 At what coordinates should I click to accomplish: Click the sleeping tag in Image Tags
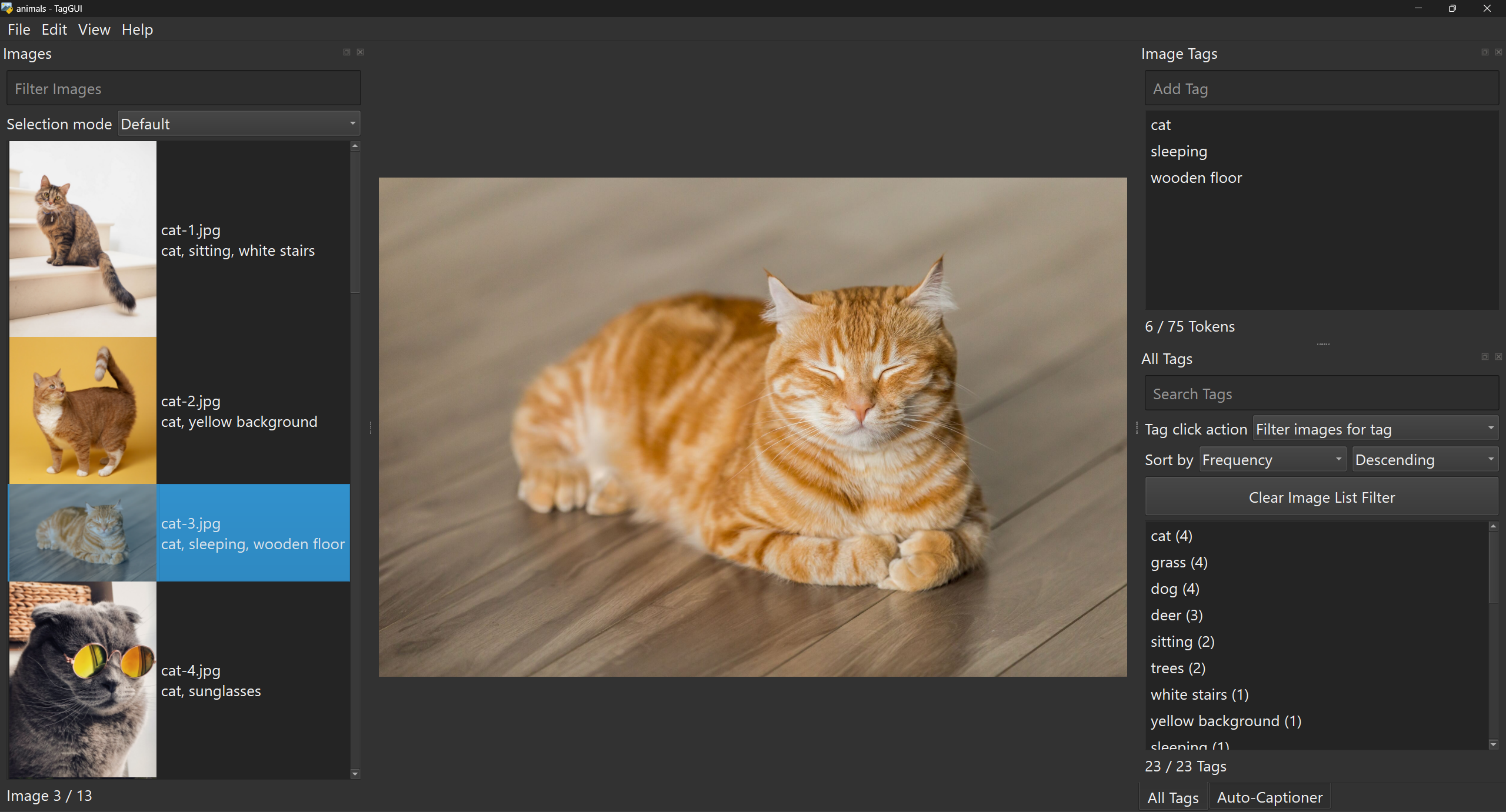point(1179,150)
